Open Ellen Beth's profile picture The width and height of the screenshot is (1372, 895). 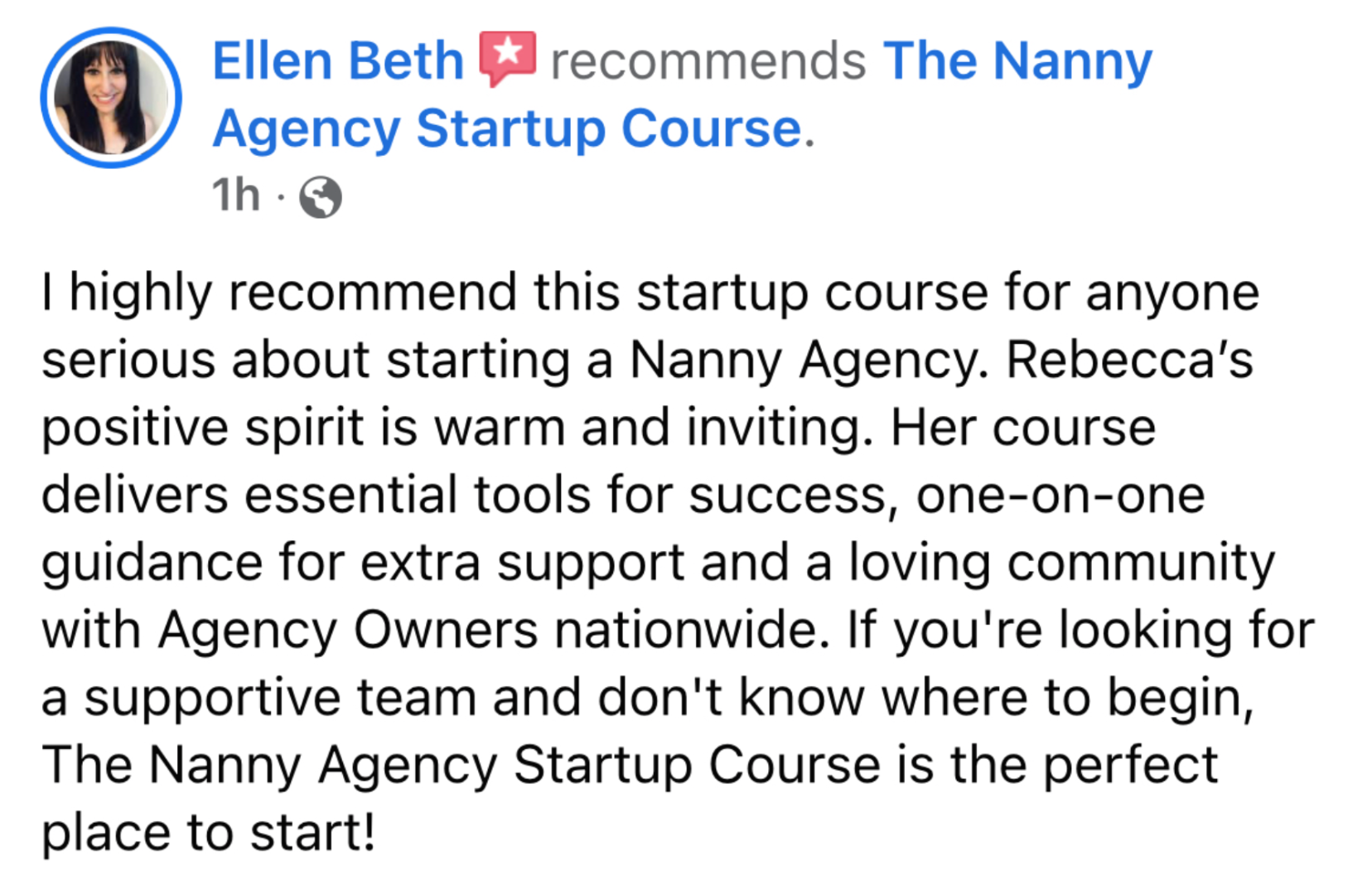click(111, 98)
